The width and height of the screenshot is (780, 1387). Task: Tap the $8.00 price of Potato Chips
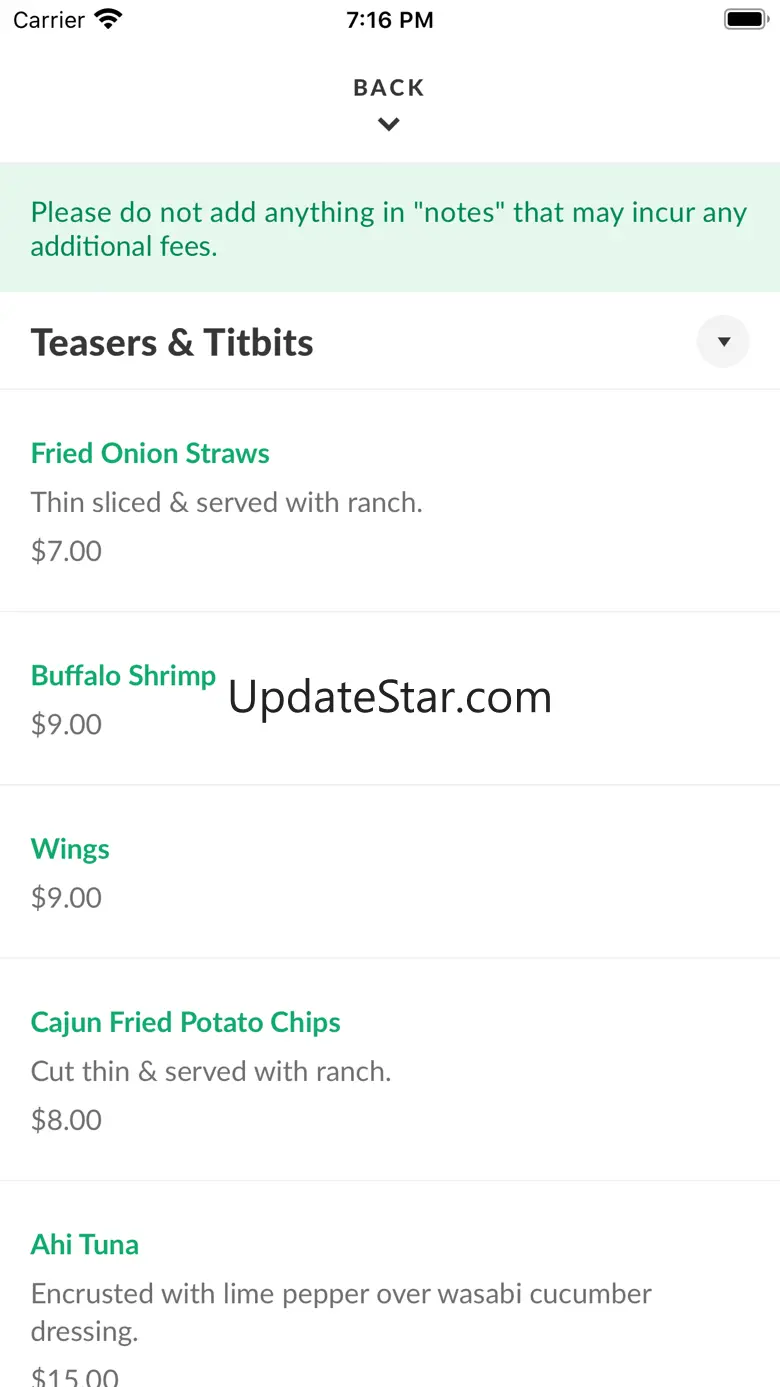coord(66,1119)
